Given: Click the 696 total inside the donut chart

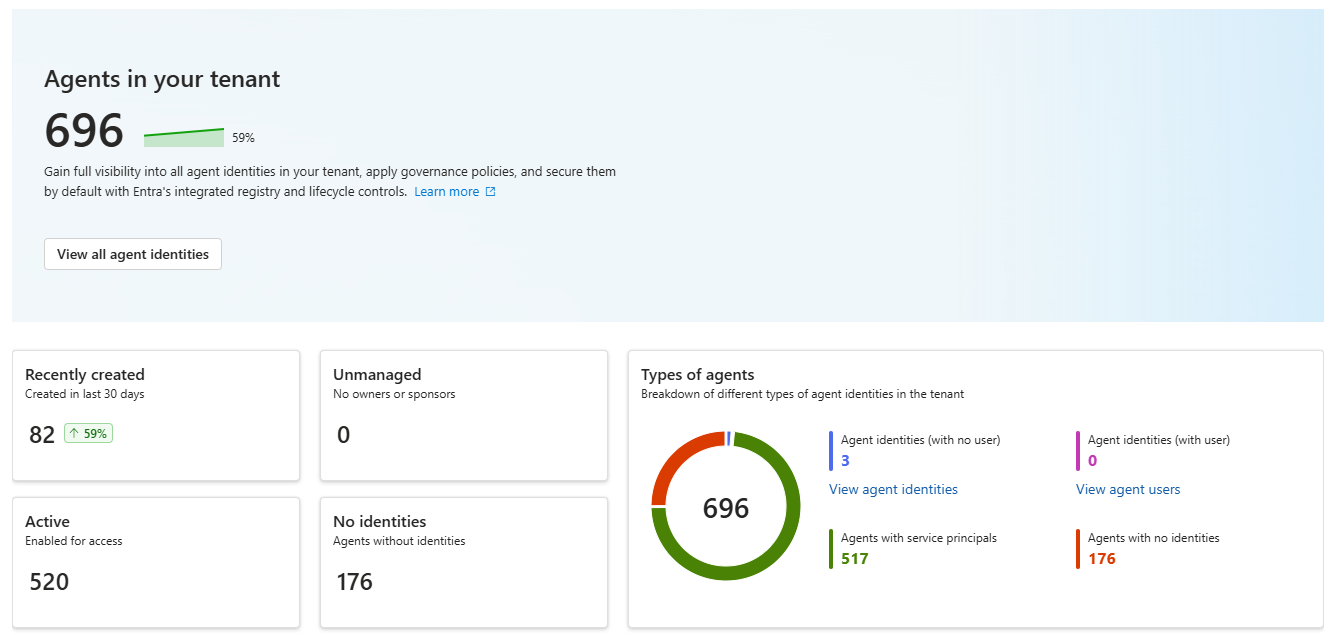Looking at the screenshot, I should [725, 507].
